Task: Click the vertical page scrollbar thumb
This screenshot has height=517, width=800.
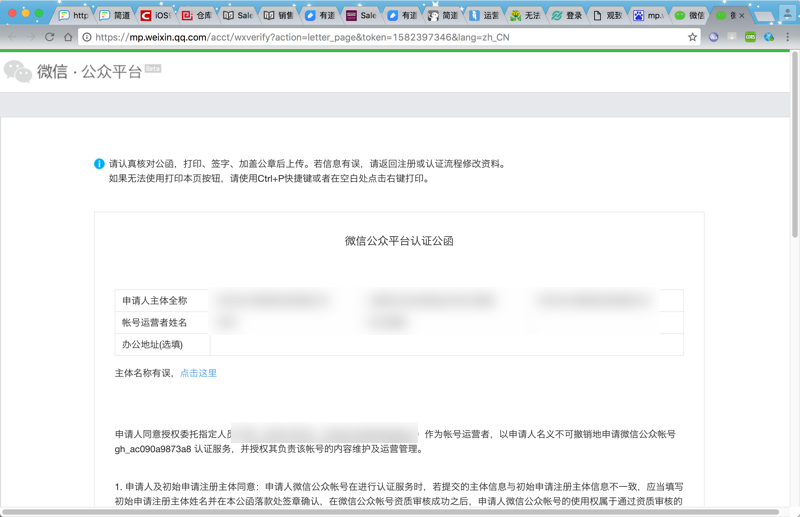Action: (x=794, y=144)
